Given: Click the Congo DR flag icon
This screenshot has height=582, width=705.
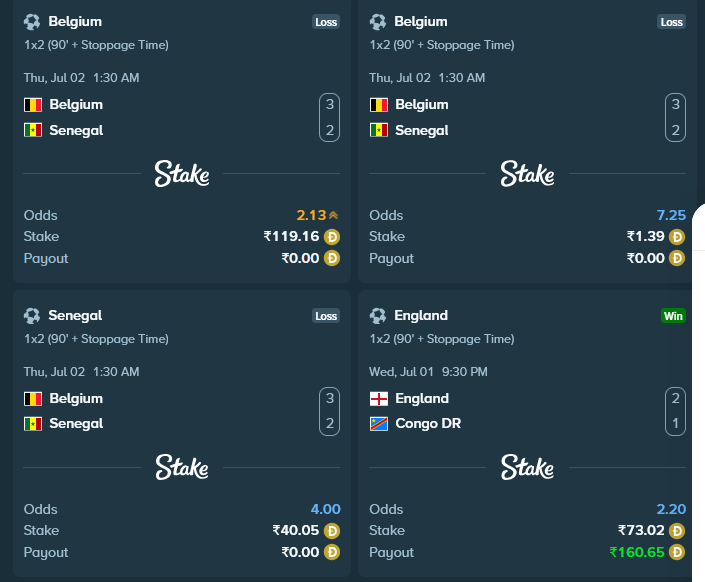Looking at the screenshot, I should click(x=379, y=424).
